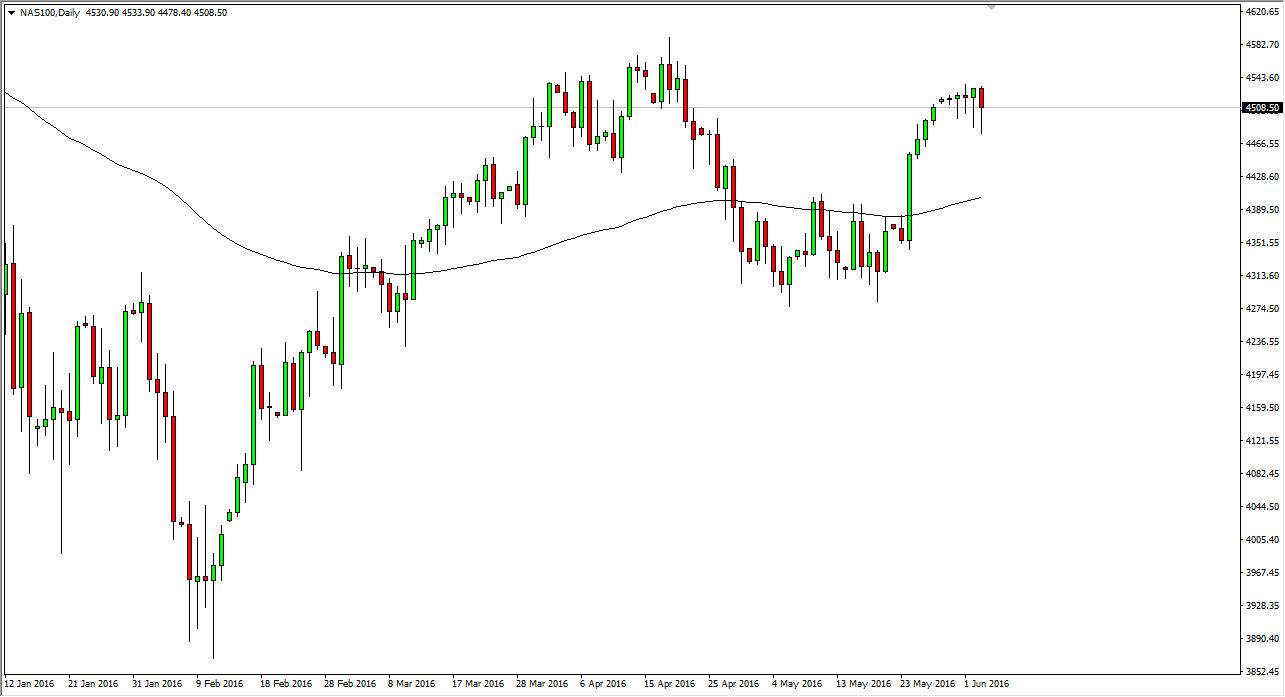The height and width of the screenshot is (697, 1285).
Task: Click the 18 Feb 2016 date label
Action: click(x=284, y=685)
